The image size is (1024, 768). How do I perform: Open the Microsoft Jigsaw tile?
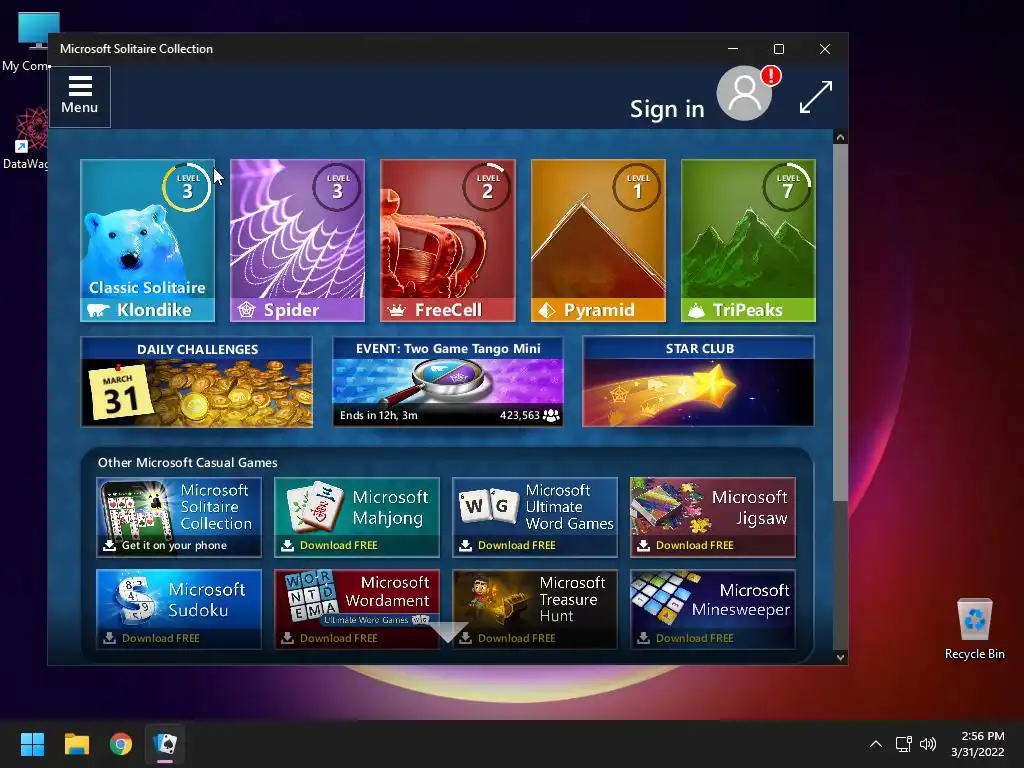coord(712,517)
